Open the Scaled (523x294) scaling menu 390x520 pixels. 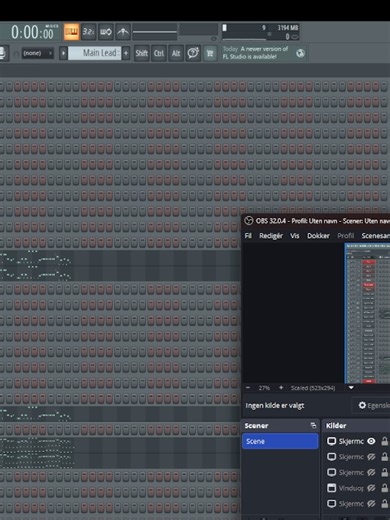click(x=313, y=388)
